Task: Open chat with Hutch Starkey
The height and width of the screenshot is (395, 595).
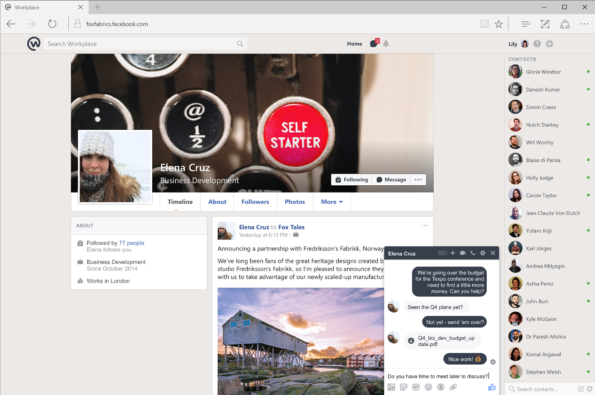Action: [x=549, y=125]
